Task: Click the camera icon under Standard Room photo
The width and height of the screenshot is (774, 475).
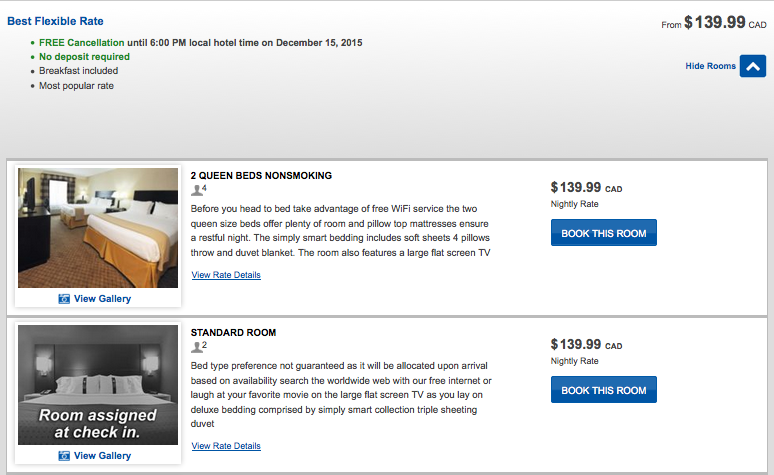Action: coord(65,455)
